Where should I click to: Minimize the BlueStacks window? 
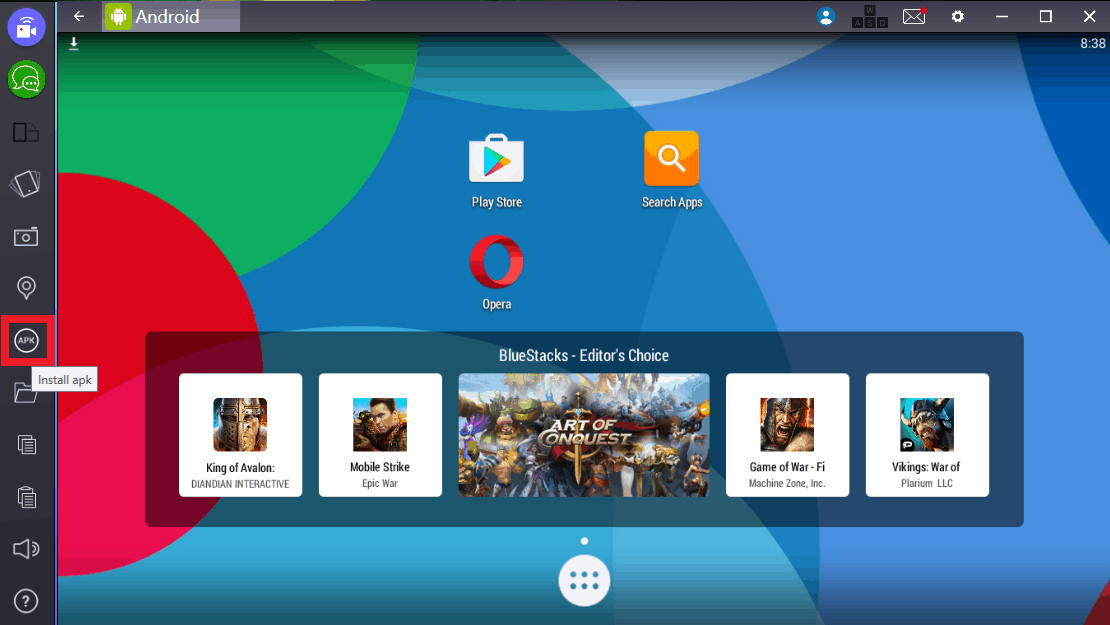1002,16
